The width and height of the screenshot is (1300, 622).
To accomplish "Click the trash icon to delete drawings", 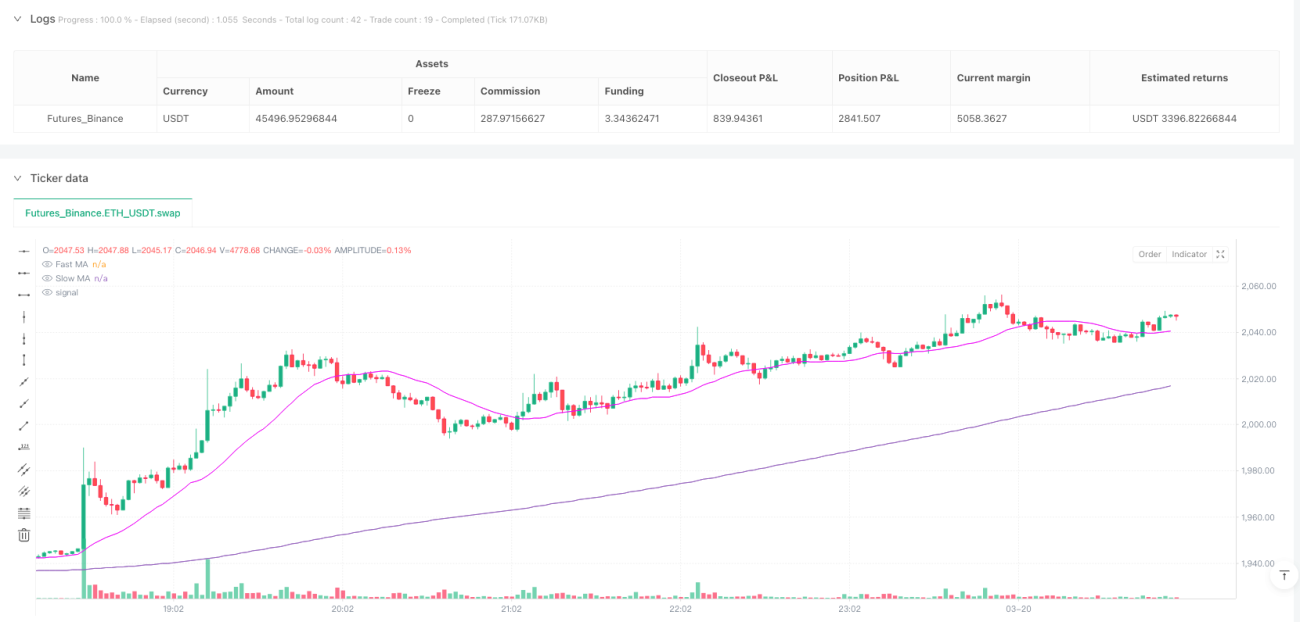I will [24, 535].
